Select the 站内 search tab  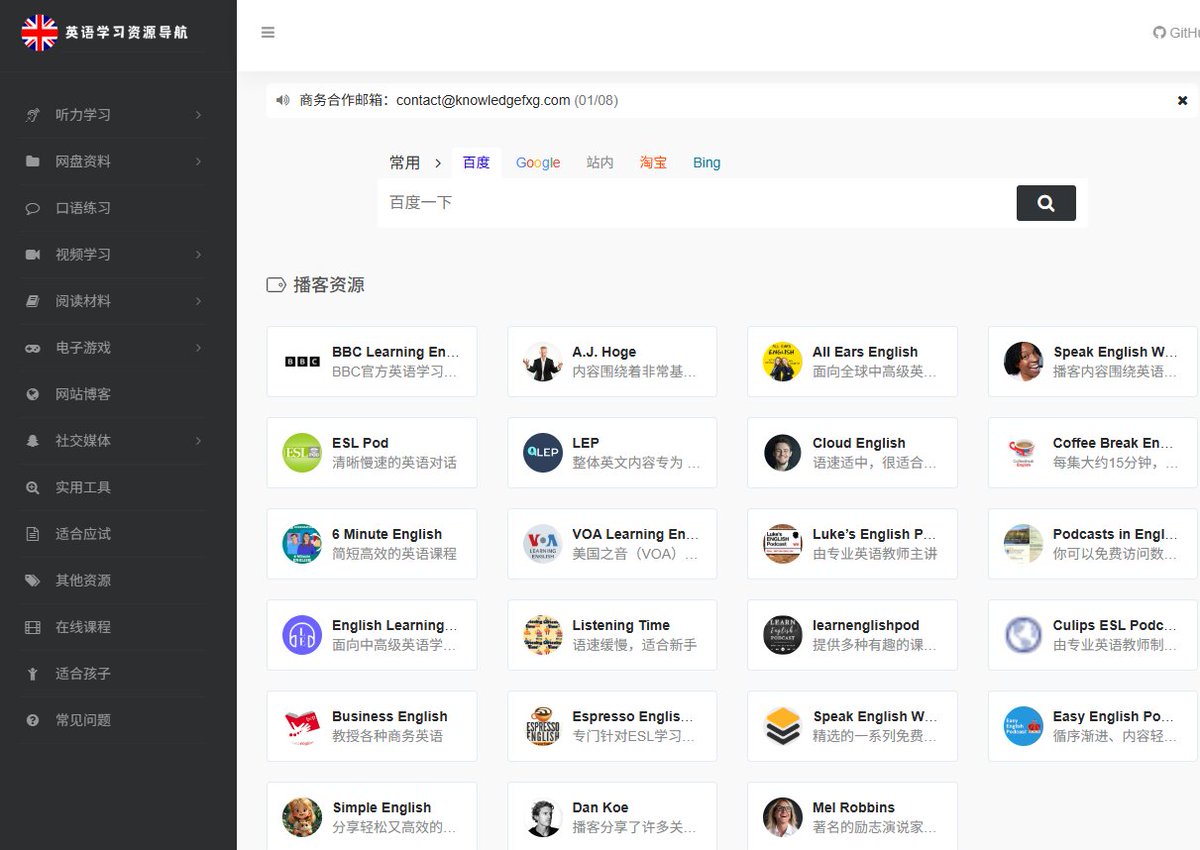600,162
